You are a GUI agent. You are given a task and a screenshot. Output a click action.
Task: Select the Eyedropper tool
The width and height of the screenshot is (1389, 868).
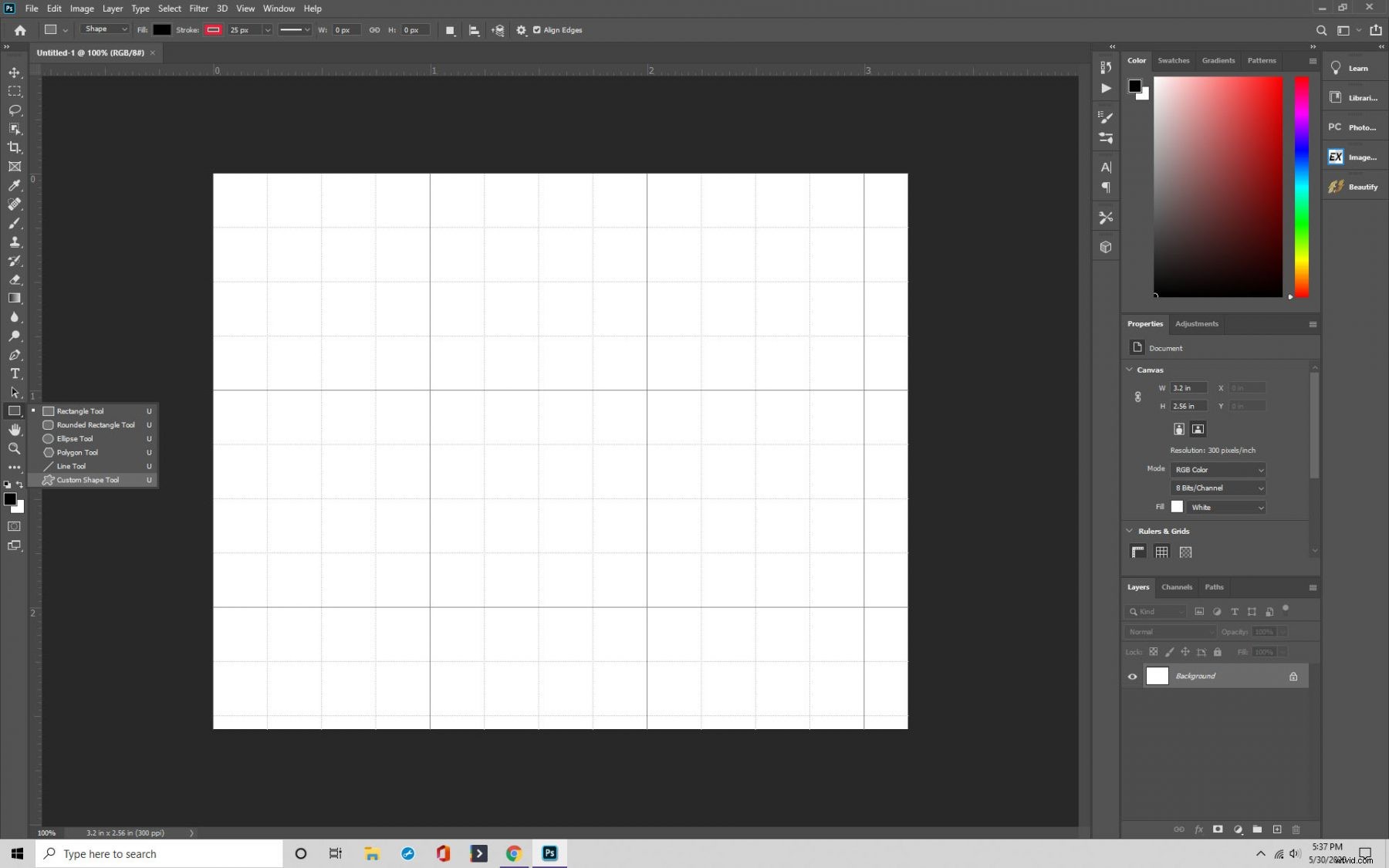click(x=15, y=185)
